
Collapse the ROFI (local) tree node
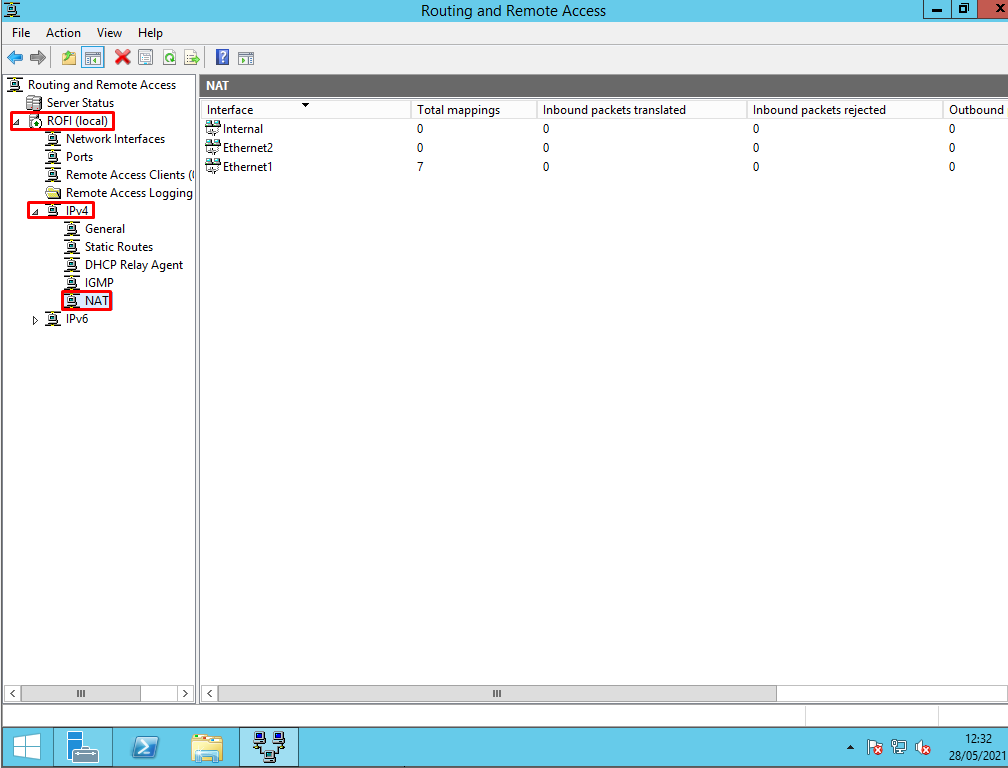[17, 121]
